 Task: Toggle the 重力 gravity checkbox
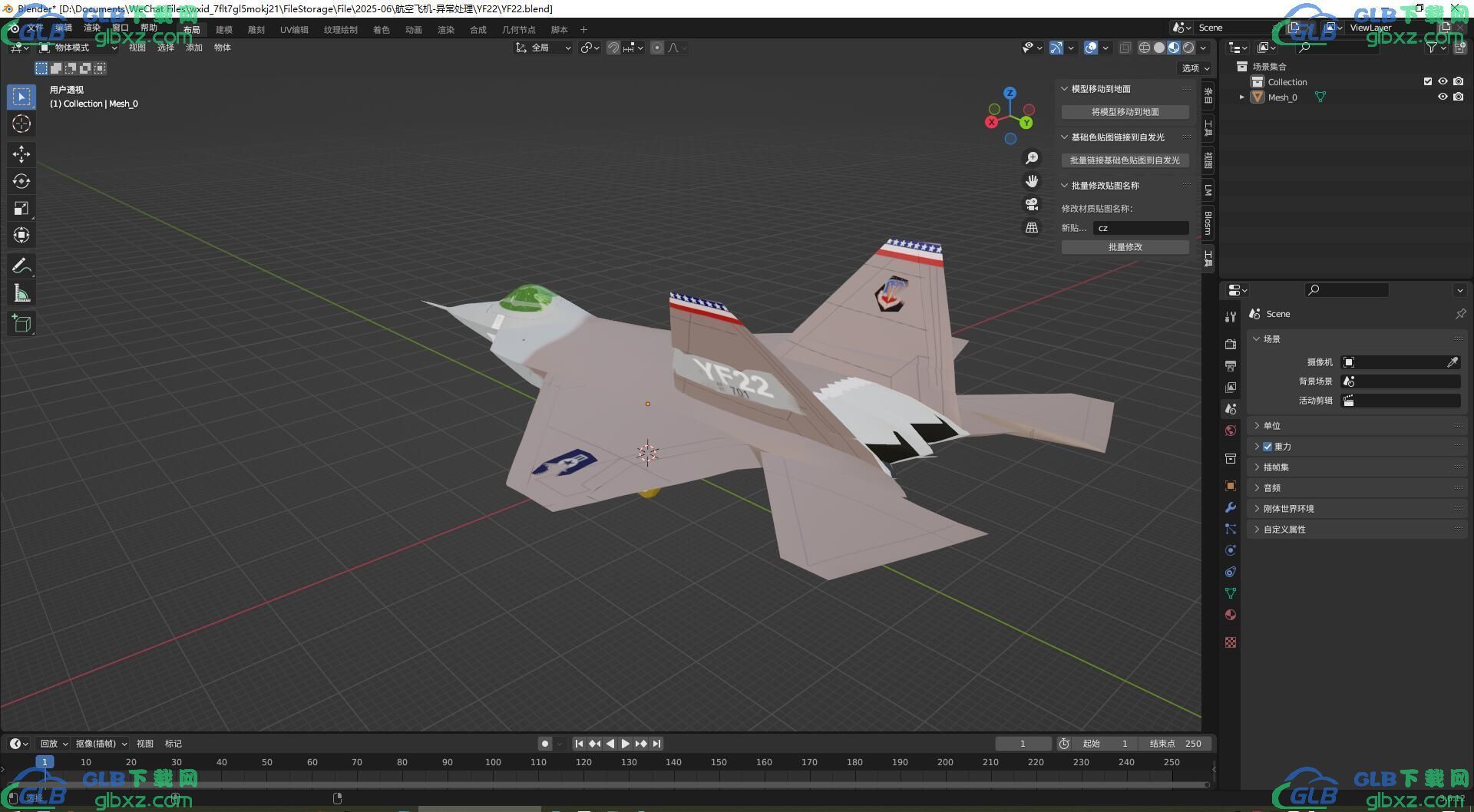coord(1267,447)
